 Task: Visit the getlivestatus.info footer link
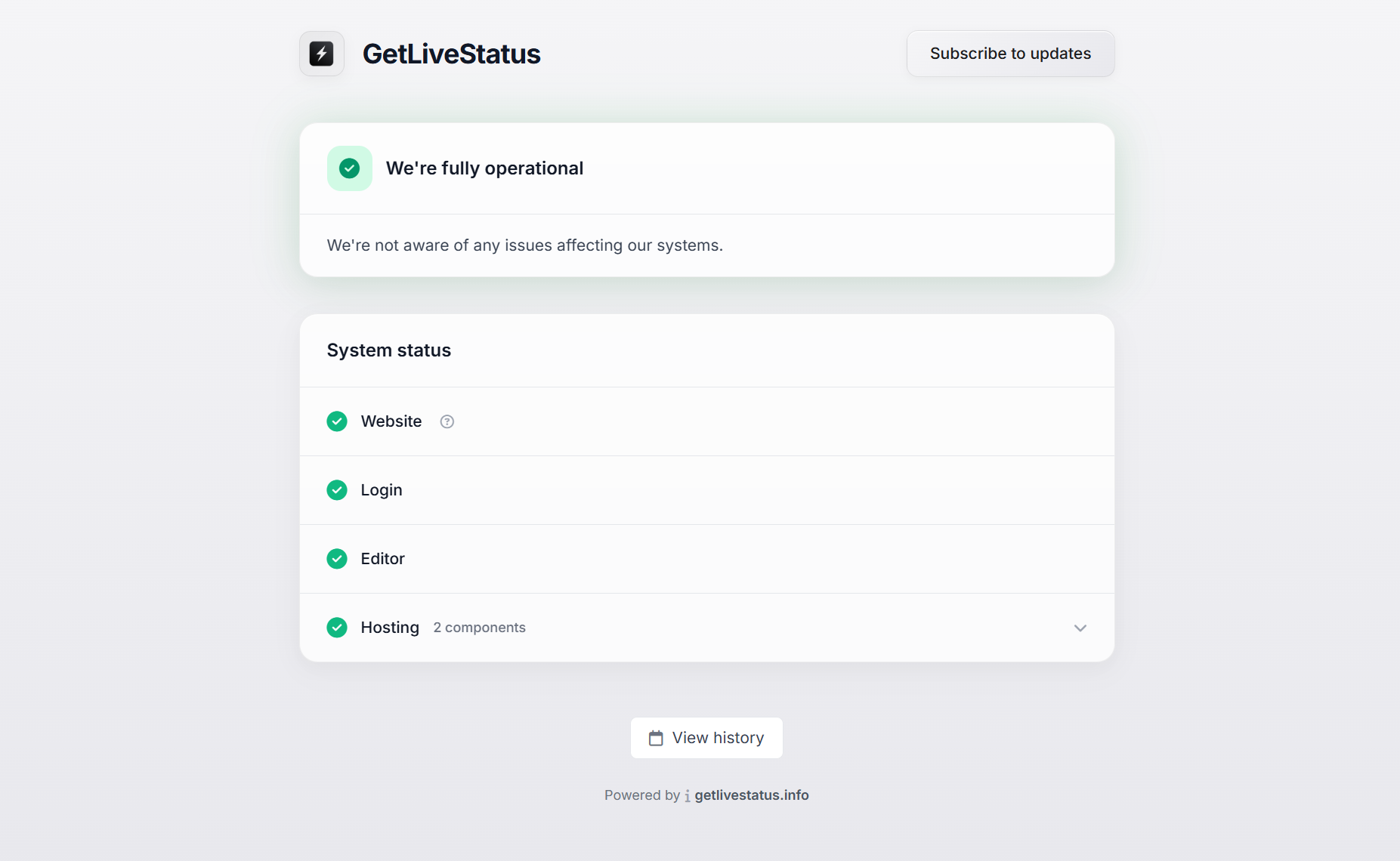click(x=751, y=795)
